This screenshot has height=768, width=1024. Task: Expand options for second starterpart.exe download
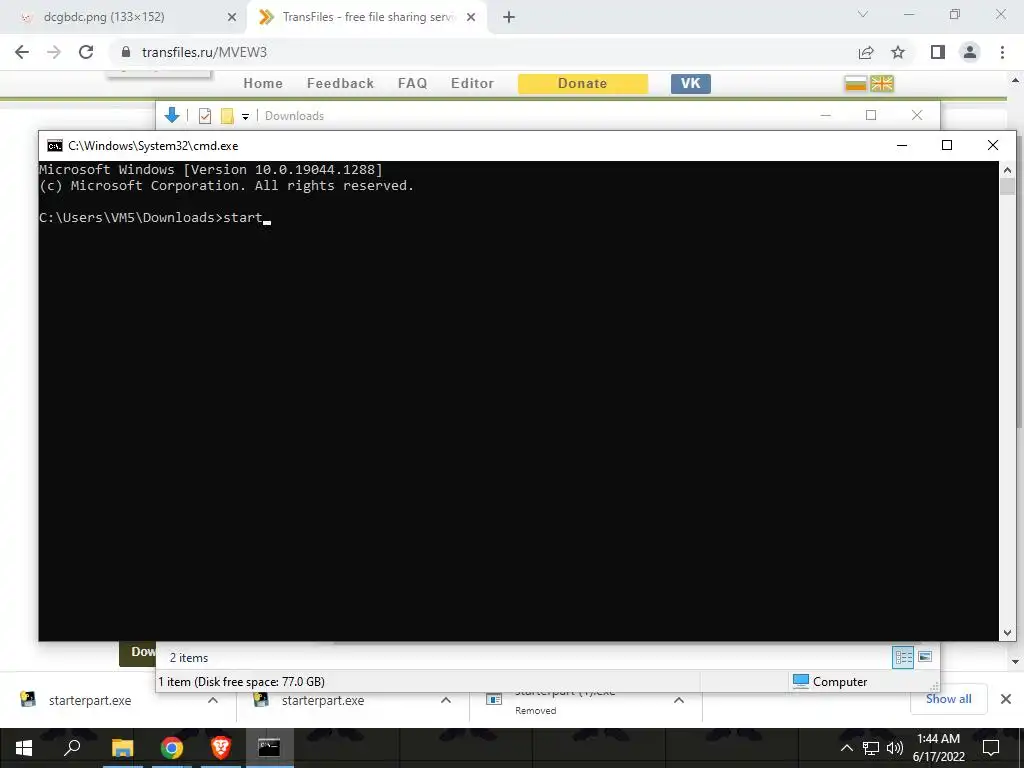(x=446, y=700)
